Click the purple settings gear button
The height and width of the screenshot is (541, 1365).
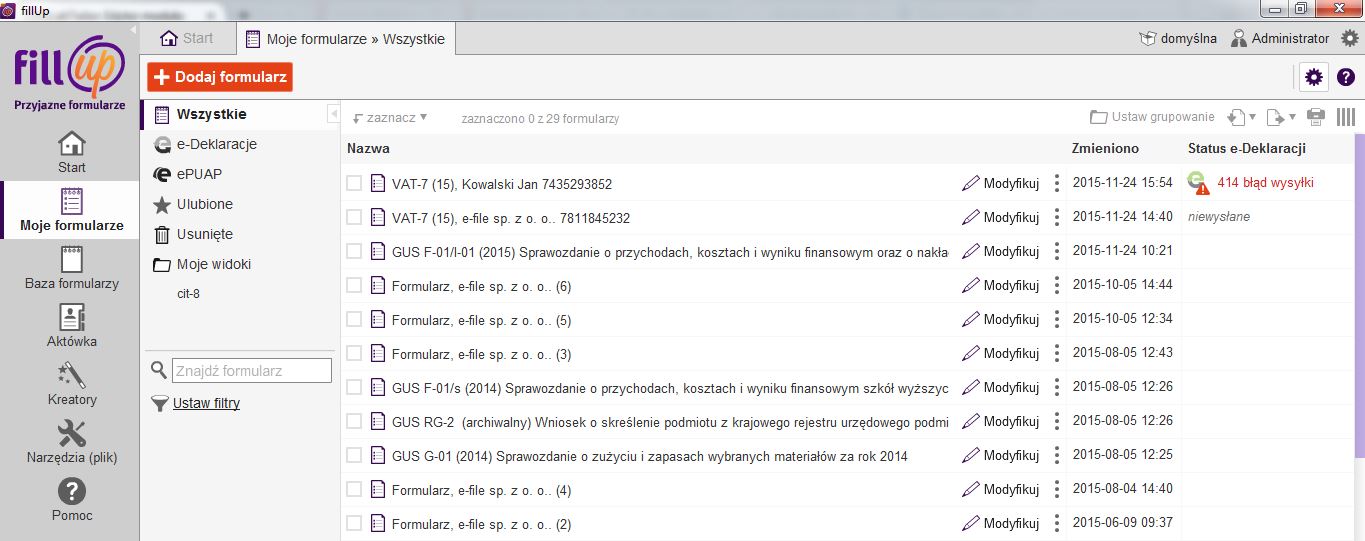point(1314,76)
